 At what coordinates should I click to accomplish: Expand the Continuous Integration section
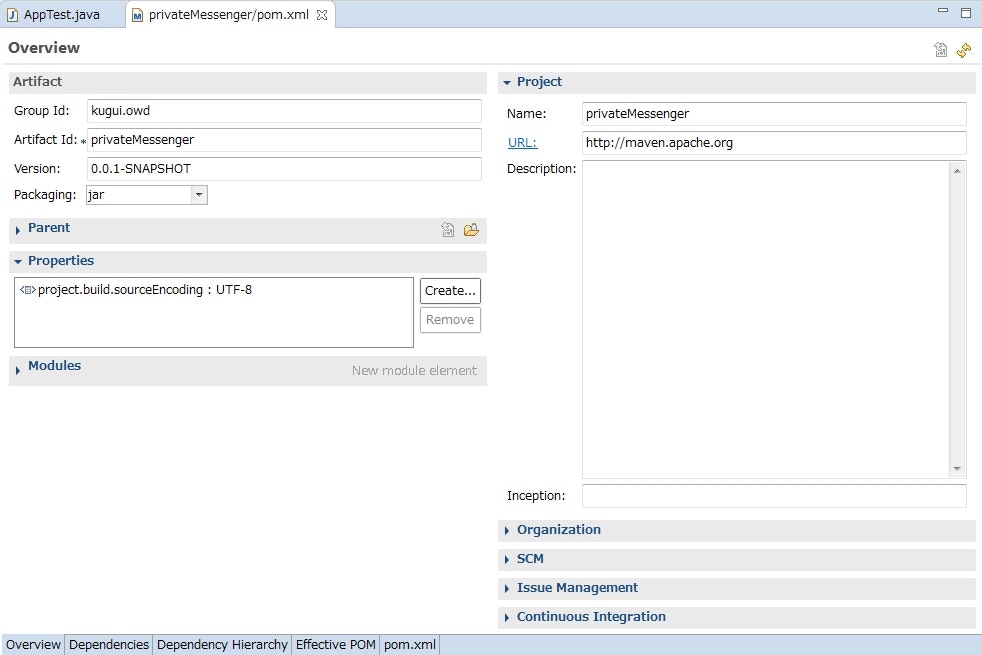507,617
